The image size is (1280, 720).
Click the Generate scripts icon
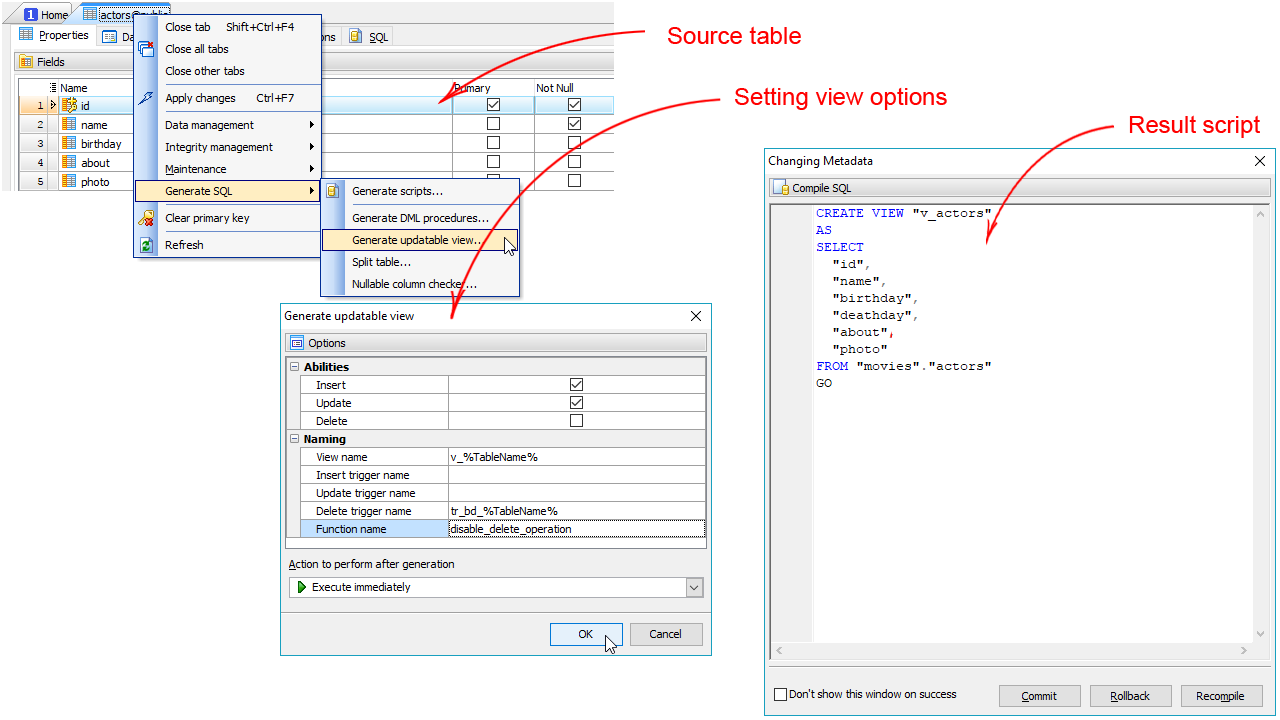point(333,191)
